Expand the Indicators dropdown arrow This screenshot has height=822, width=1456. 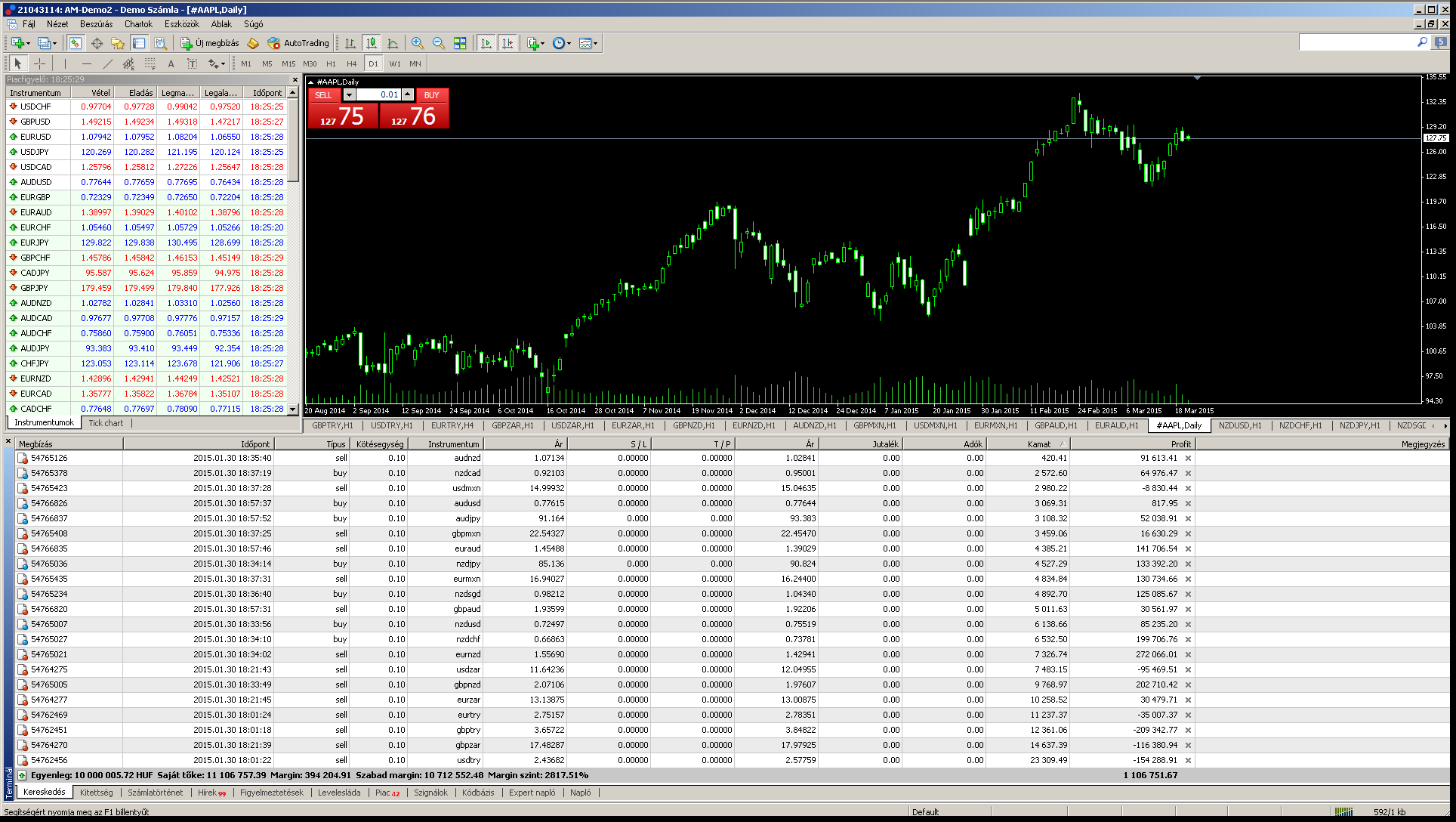pyautogui.click(x=542, y=43)
